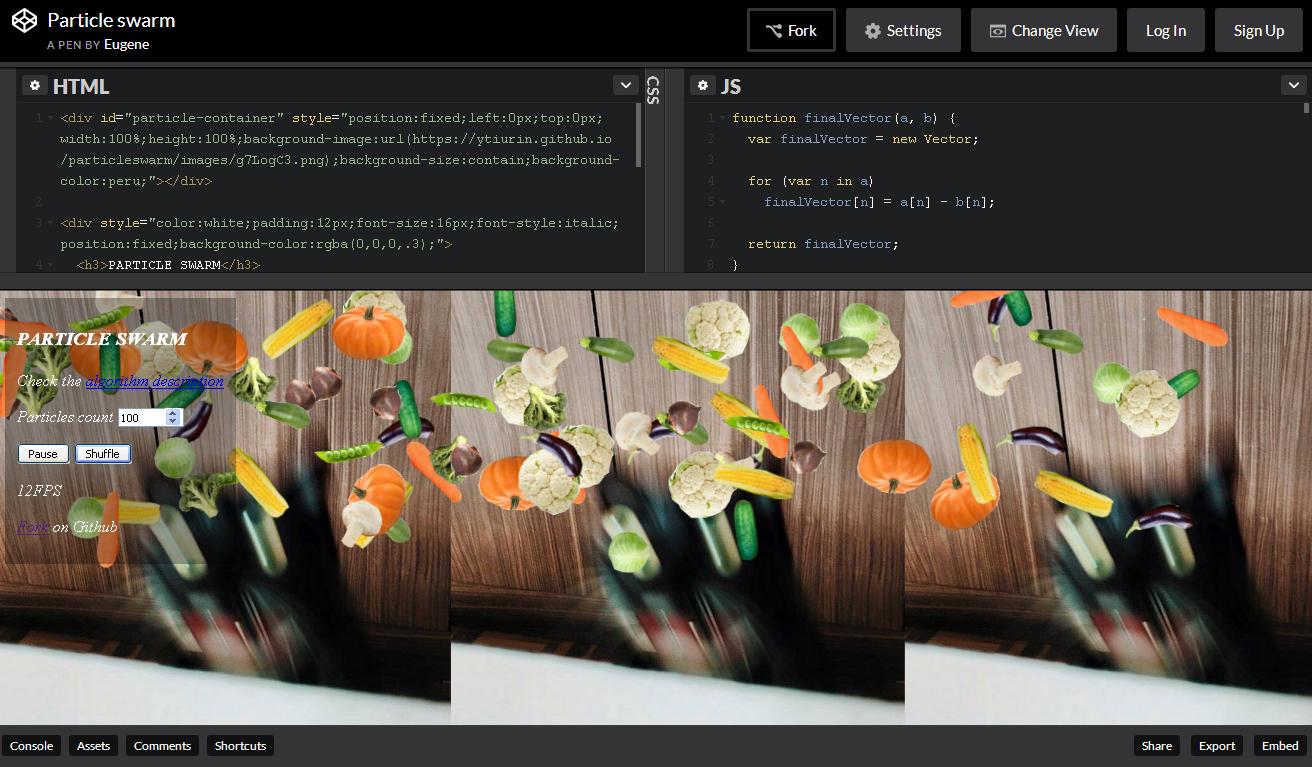The image size is (1312, 767).
Task: Open the Comments panel
Action: click(x=162, y=746)
